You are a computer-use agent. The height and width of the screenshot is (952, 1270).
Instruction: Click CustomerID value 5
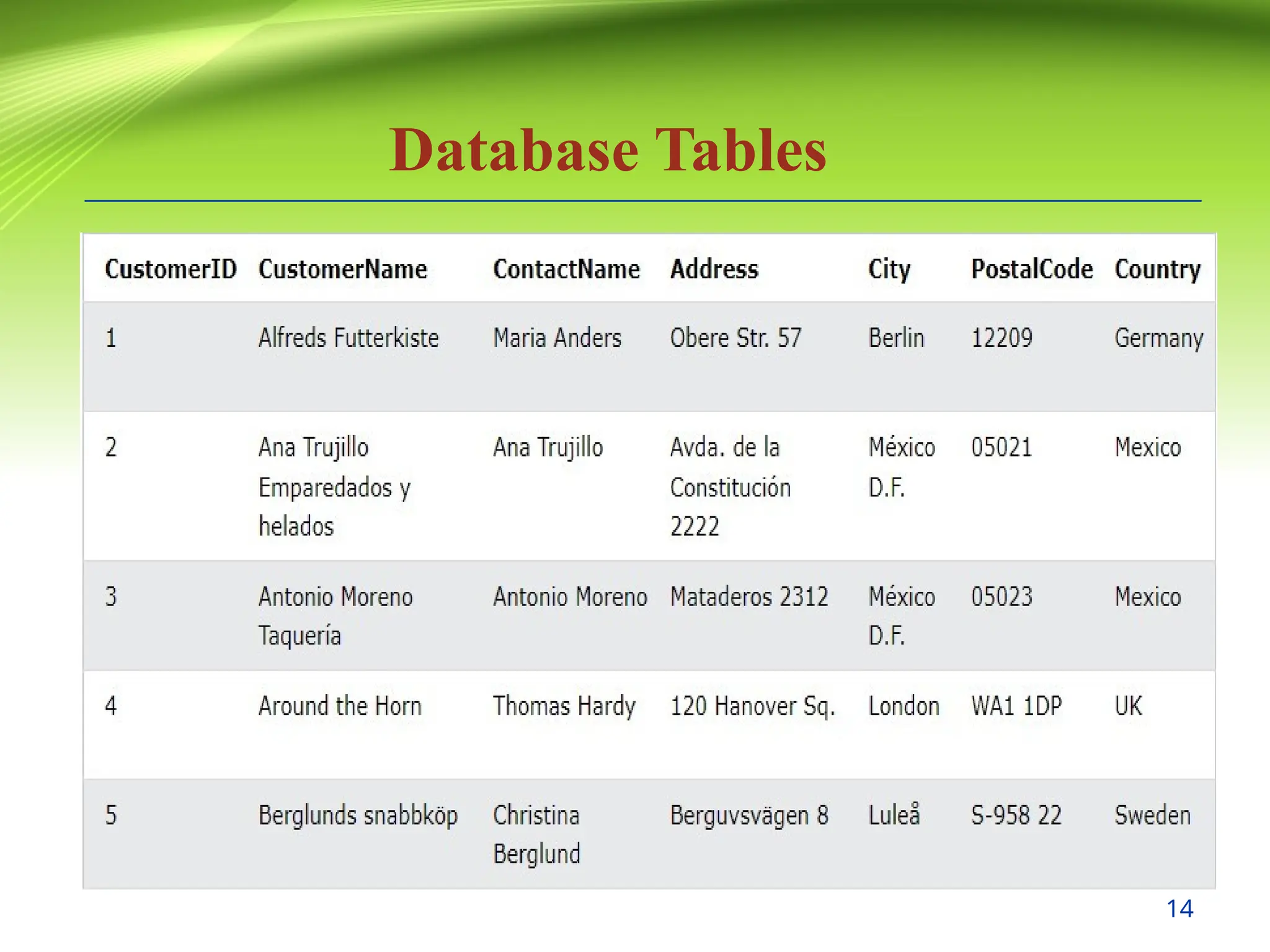pos(110,815)
